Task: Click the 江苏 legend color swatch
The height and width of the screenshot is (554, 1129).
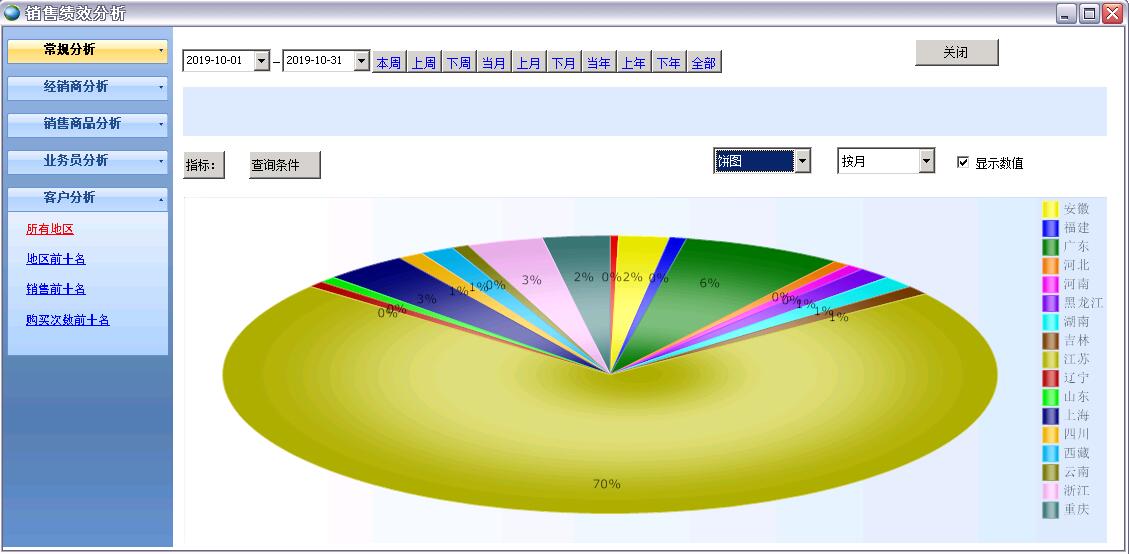Action: [x=1050, y=359]
